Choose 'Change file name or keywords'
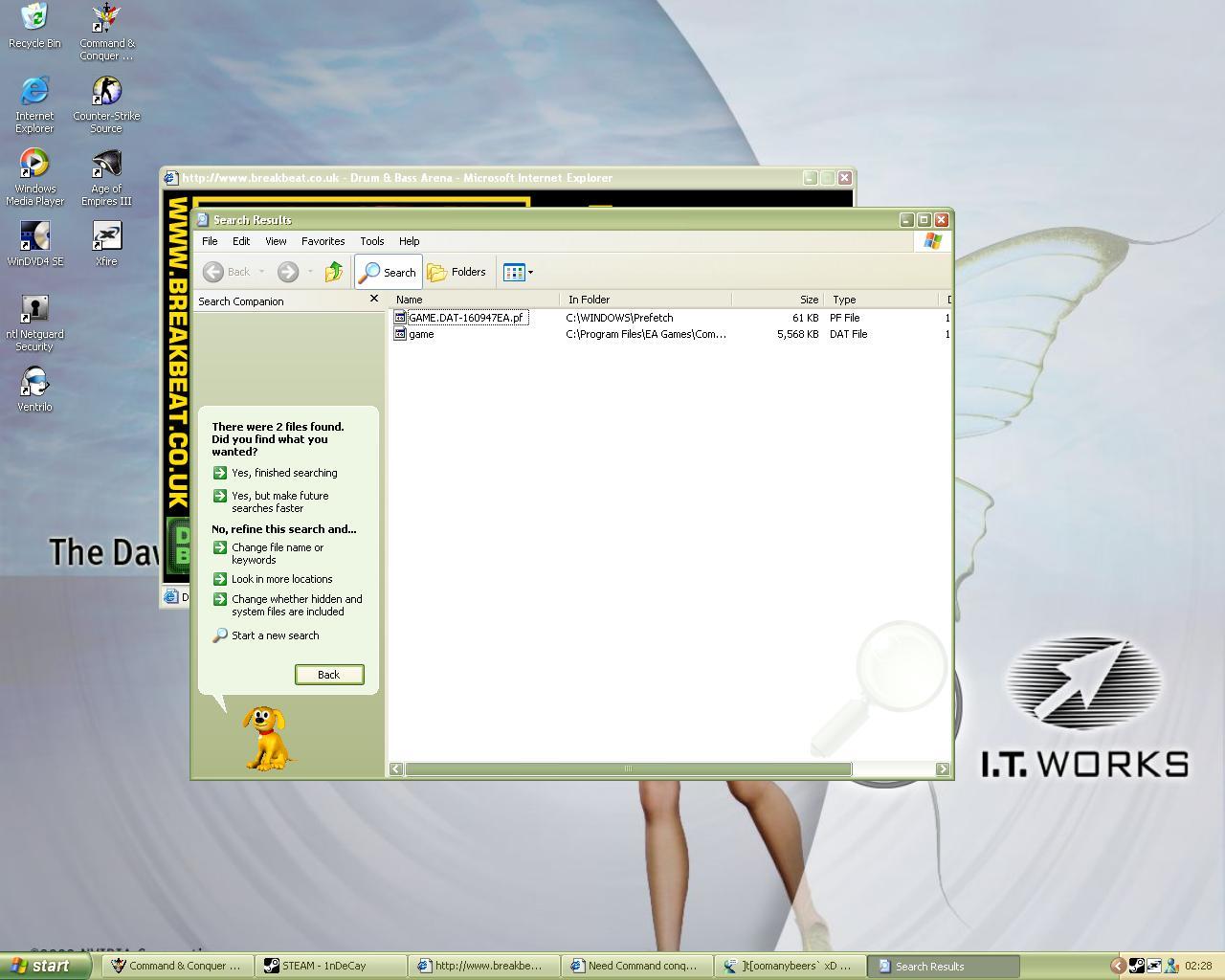The height and width of the screenshot is (980, 1225). pos(269,553)
